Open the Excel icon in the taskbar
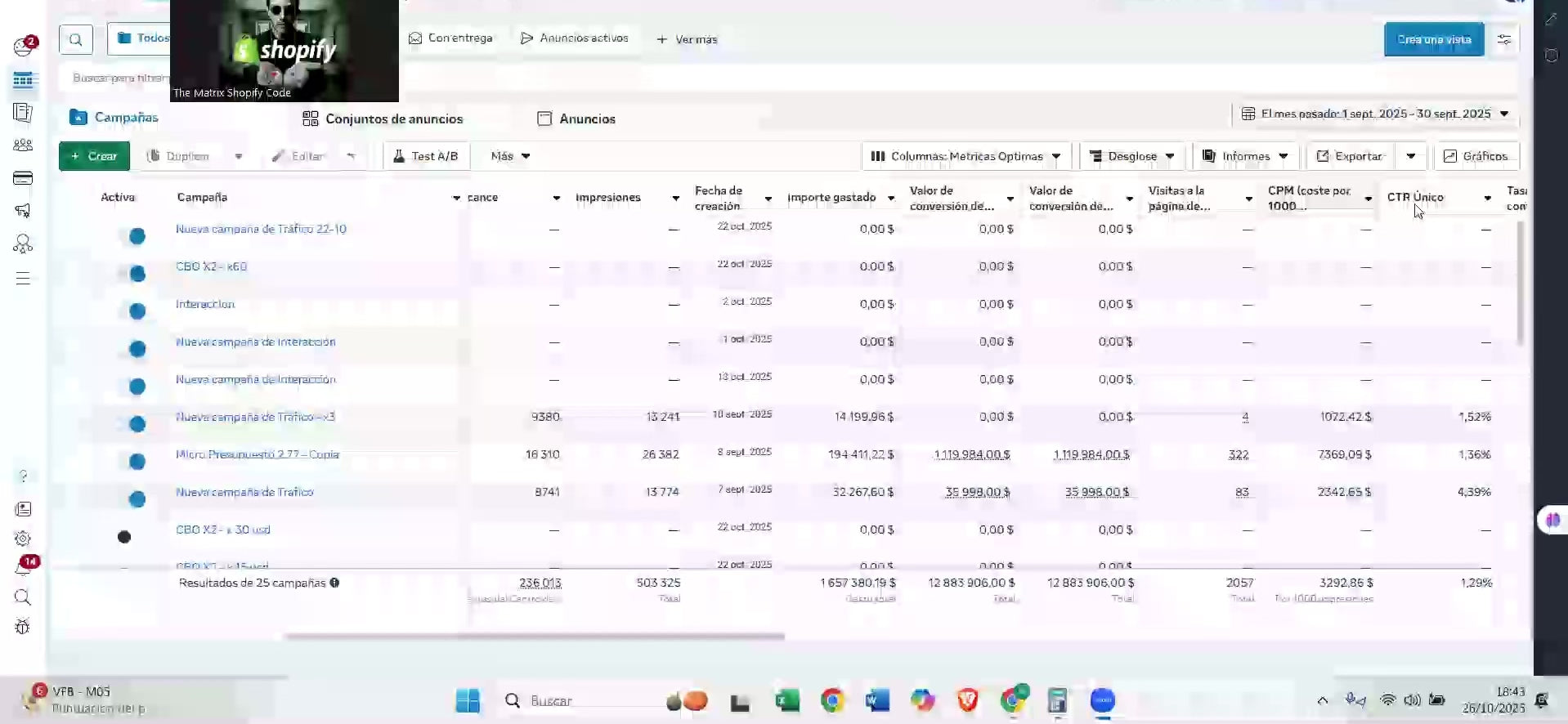The height and width of the screenshot is (724, 1568). pyautogui.click(x=786, y=700)
